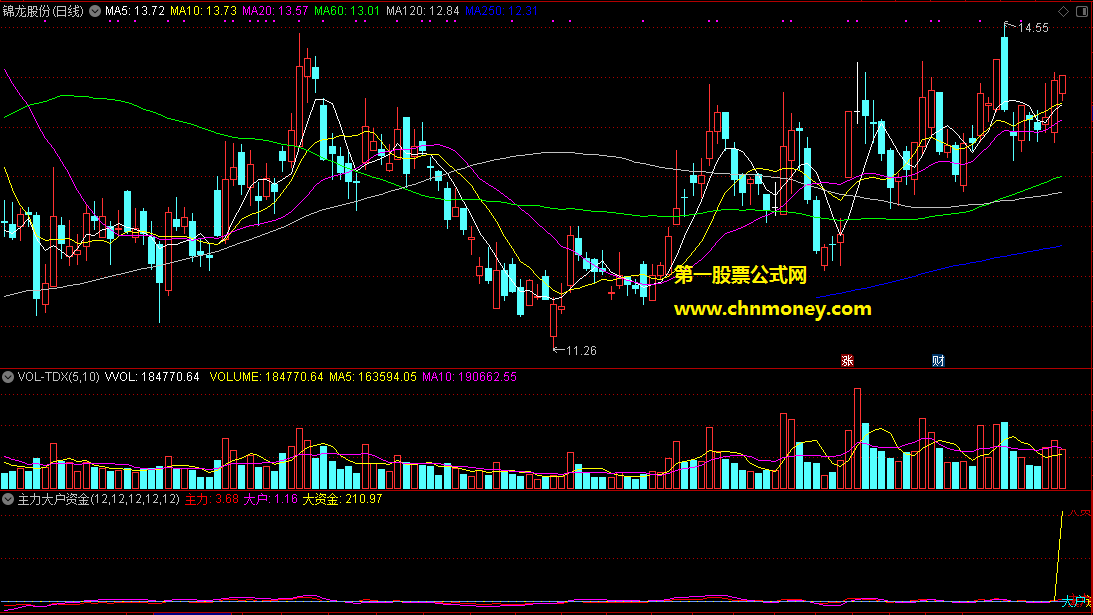
Task: Click the blue 财 event marker
Action: pyautogui.click(x=938, y=360)
